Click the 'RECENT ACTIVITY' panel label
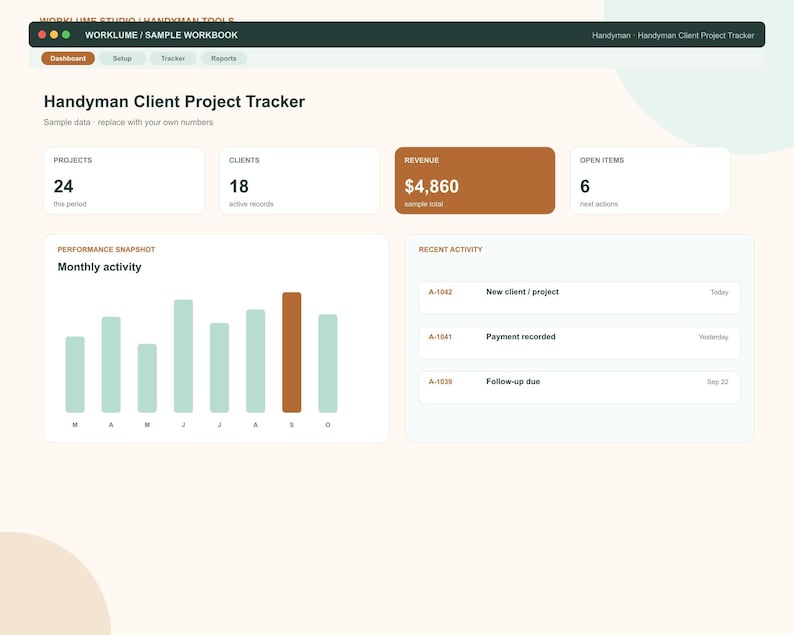Viewport: 794px width, 635px height. tap(450, 250)
